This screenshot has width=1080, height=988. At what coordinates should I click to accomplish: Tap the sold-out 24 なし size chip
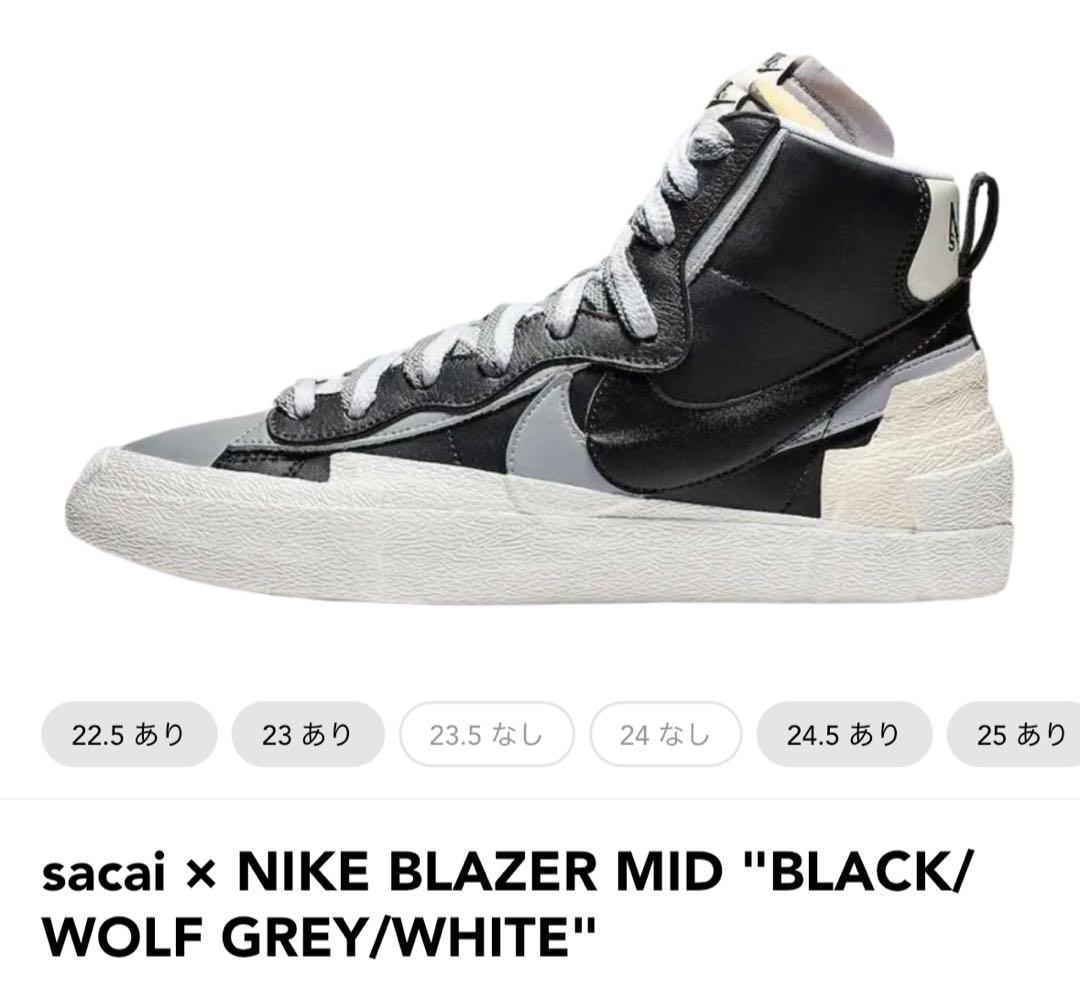(x=665, y=734)
